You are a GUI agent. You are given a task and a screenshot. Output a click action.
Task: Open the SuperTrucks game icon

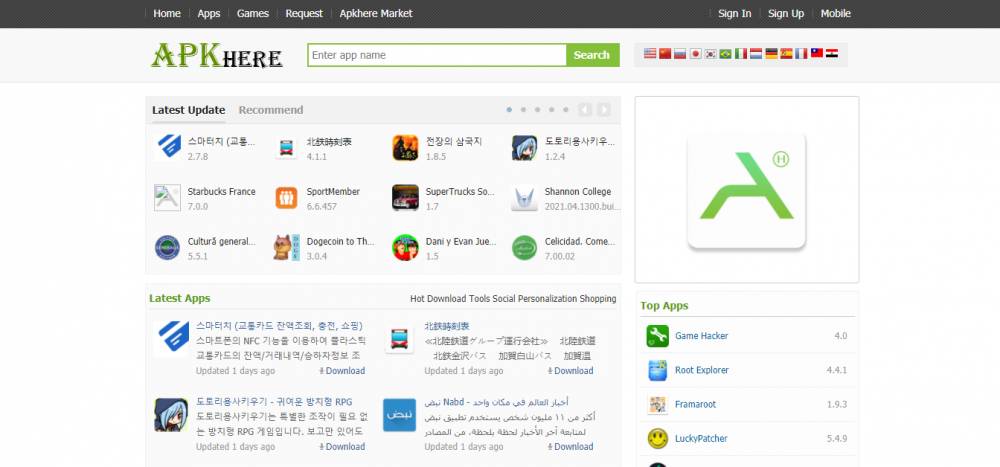pyautogui.click(x=405, y=198)
